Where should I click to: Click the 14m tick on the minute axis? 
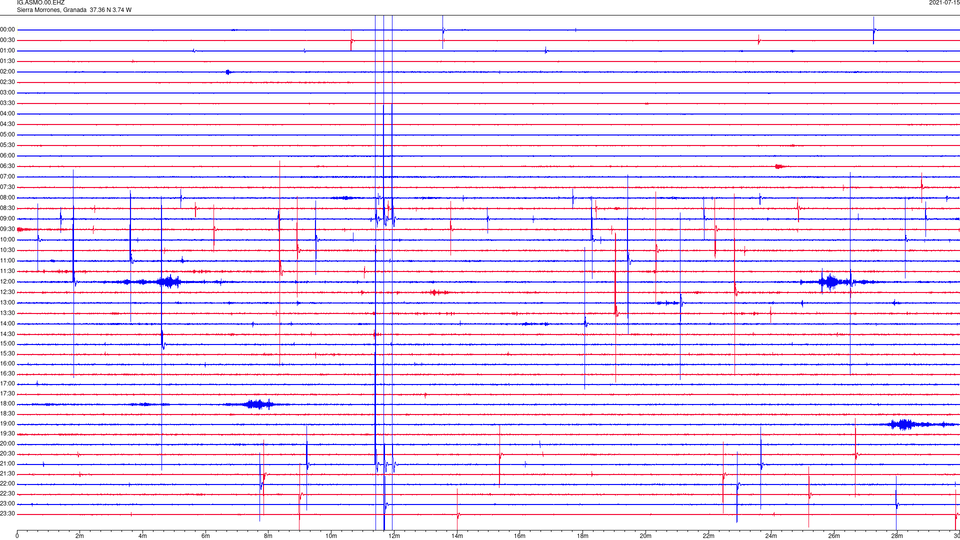[x=457, y=536]
